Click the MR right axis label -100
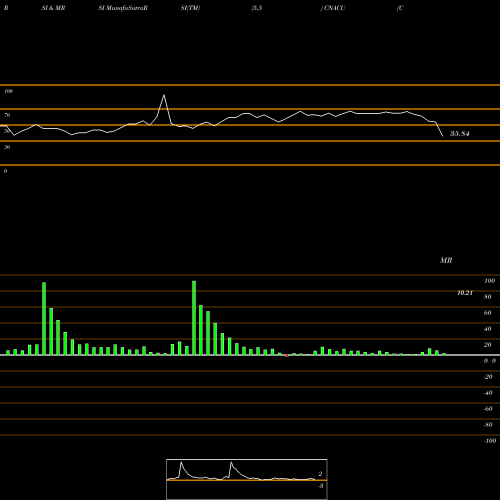Image resolution: width=500 pixels, height=500 pixels. click(x=490, y=441)
